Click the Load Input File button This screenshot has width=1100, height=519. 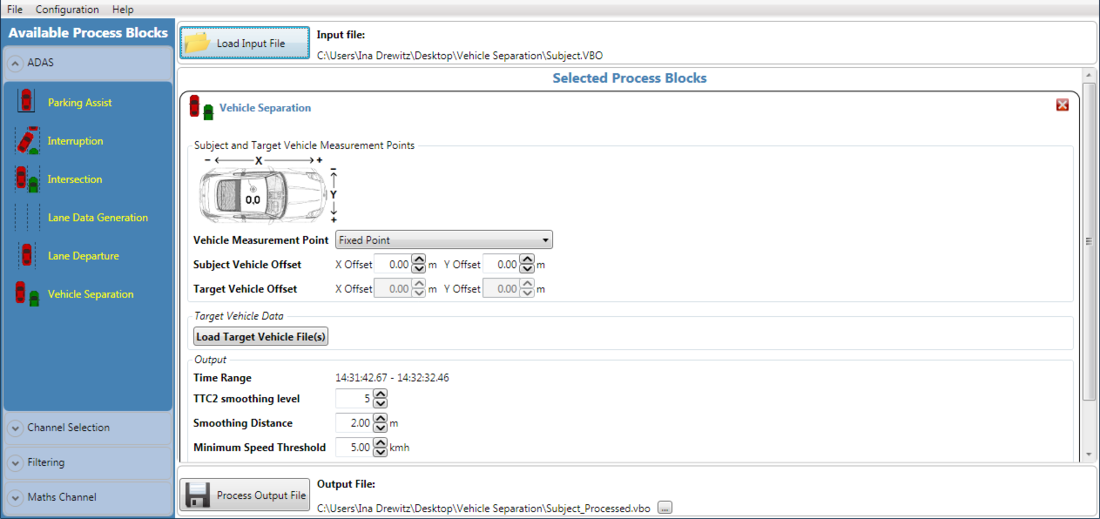click(x=245, y=44)
